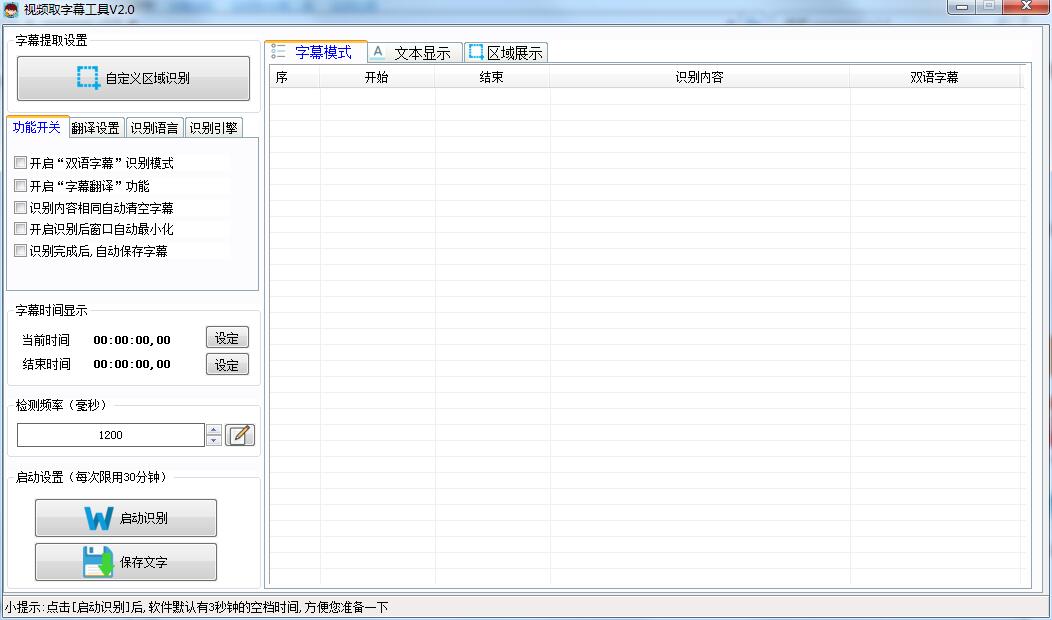Enable auto-minimize window after recognition starts

19,229
